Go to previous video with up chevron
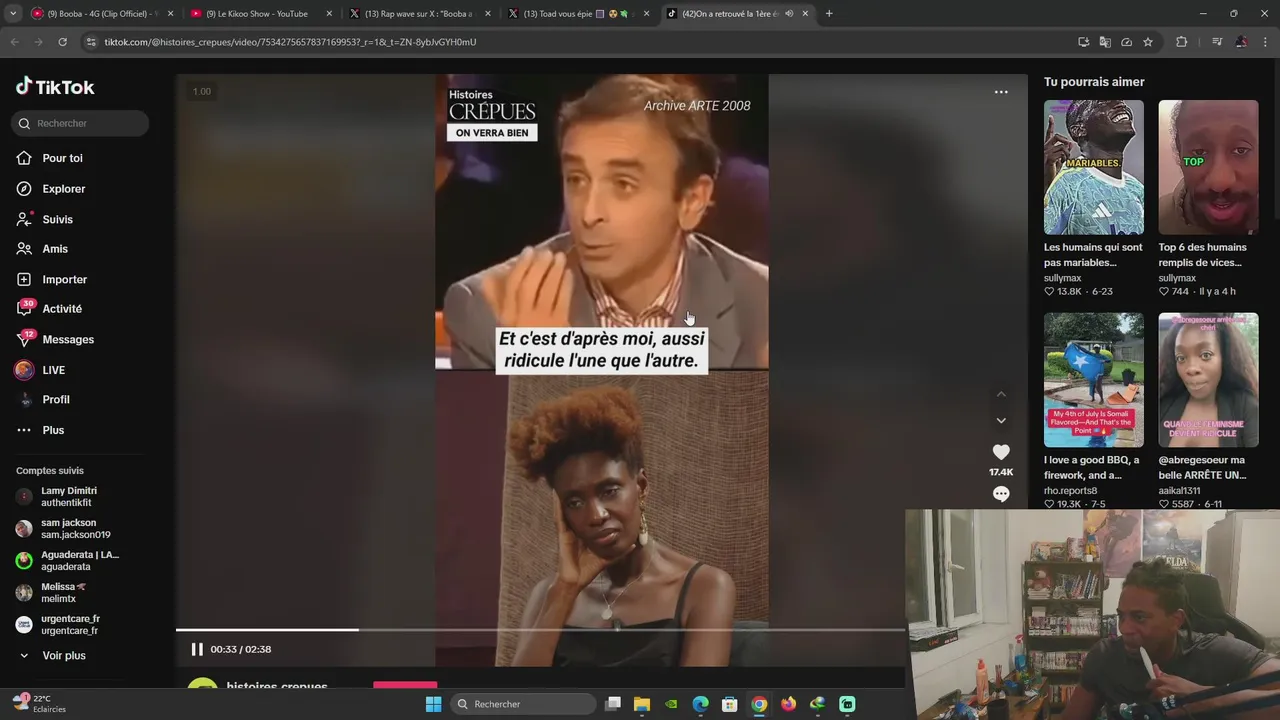Screen dimensions: 1280x720 tap(1001, 394)
